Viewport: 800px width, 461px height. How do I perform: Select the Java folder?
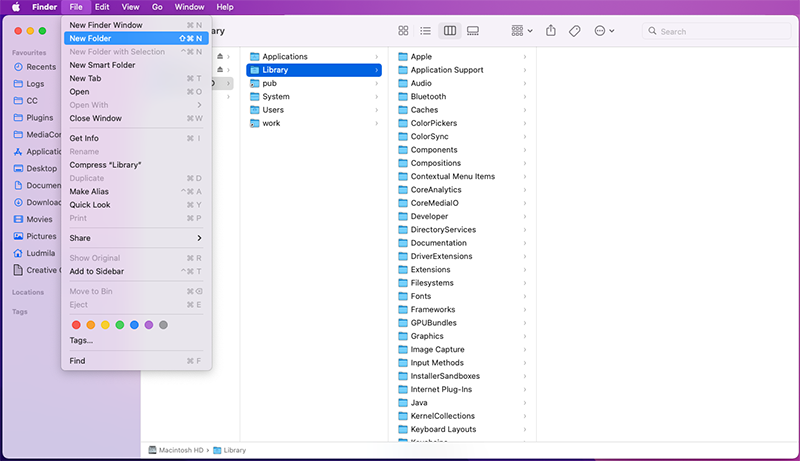click(x=462, y=403)
